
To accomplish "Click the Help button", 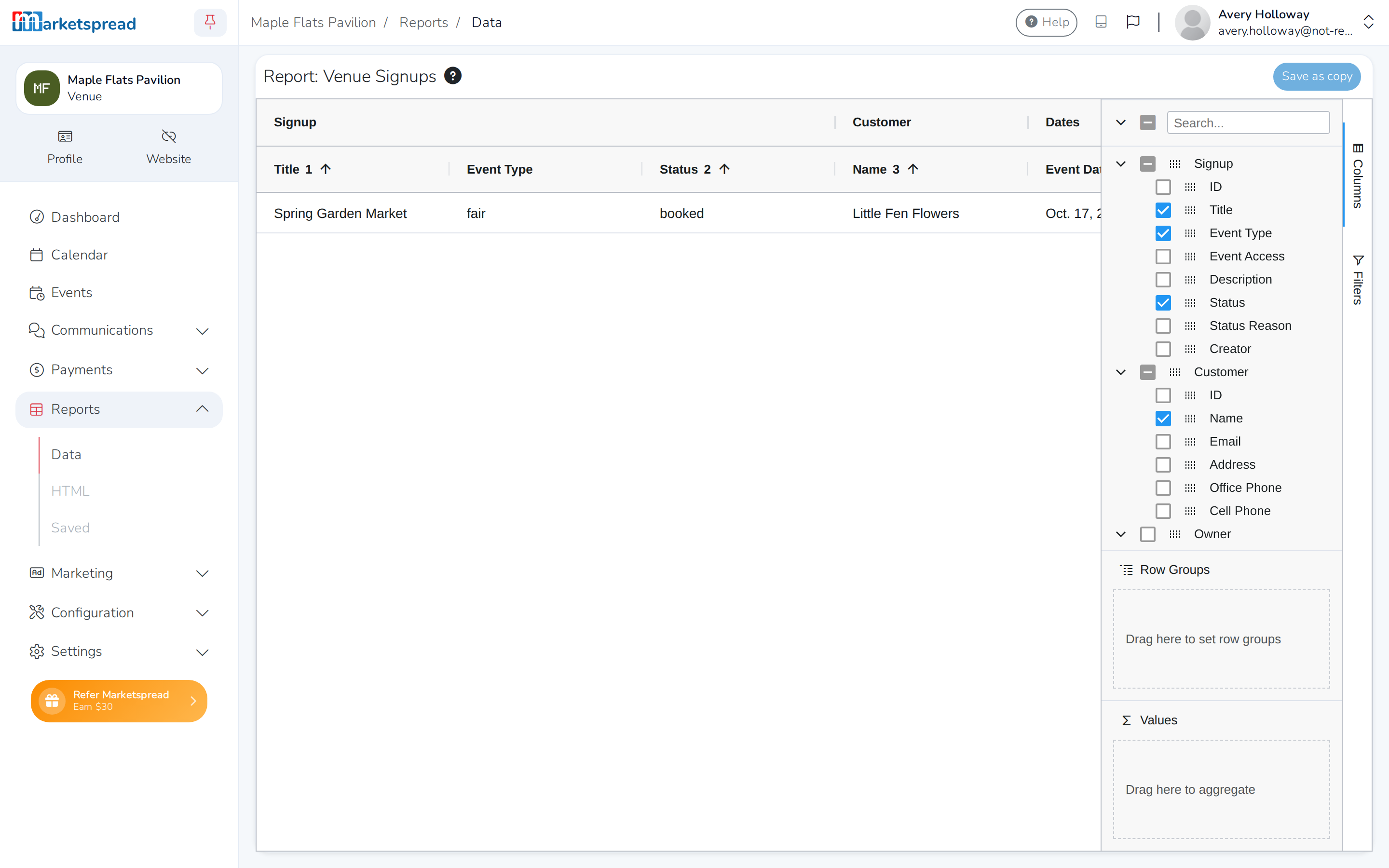I will (1047, 22).
